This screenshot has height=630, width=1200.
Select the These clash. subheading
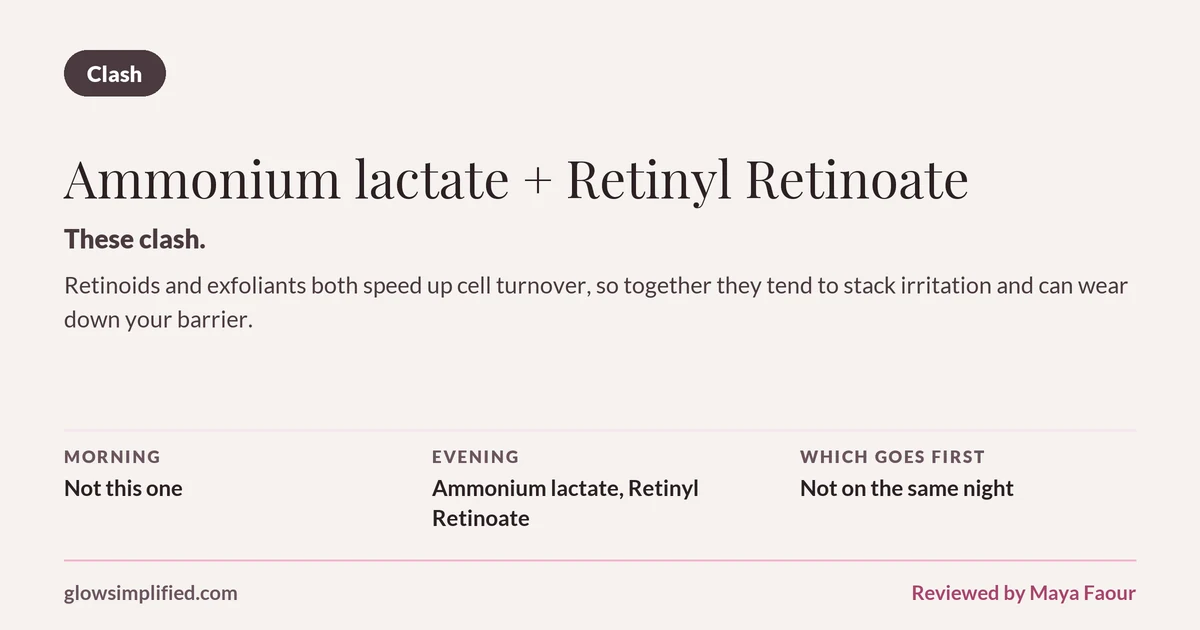click(x=135, y=239)
